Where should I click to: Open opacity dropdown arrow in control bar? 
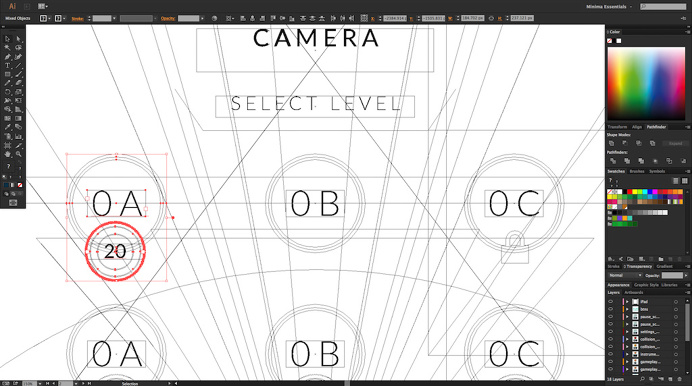(203, 19)
